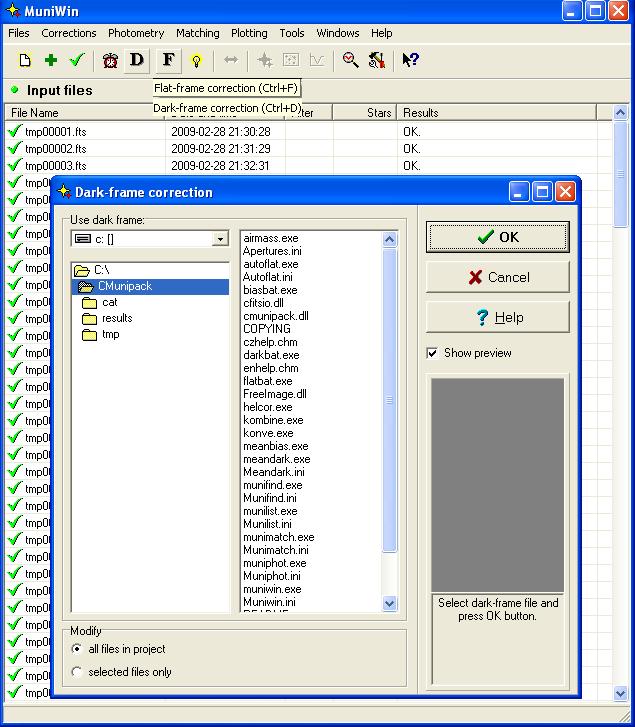Click the magnifying glass toolbar icon
Screen dimensions: 635x727
[x=350, y=61]
